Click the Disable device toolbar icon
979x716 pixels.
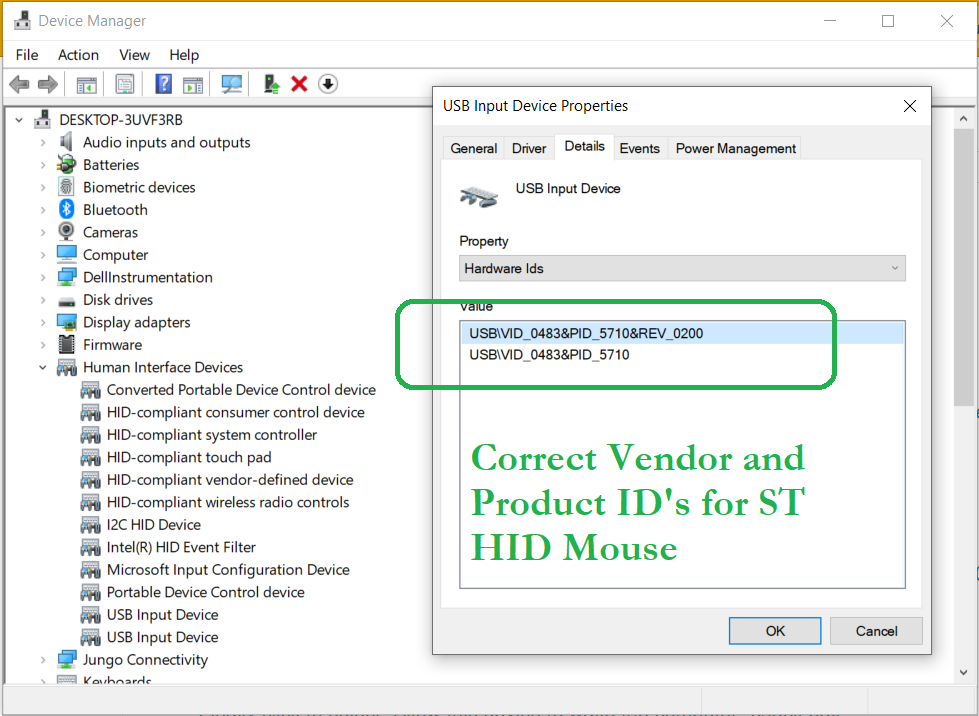coord(327,84)
